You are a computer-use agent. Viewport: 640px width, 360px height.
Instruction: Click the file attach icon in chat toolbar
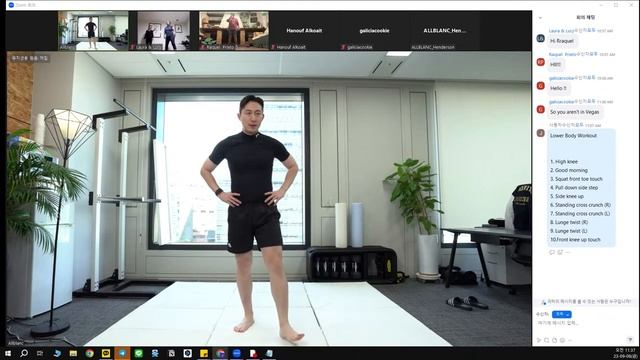coord(554,340)
